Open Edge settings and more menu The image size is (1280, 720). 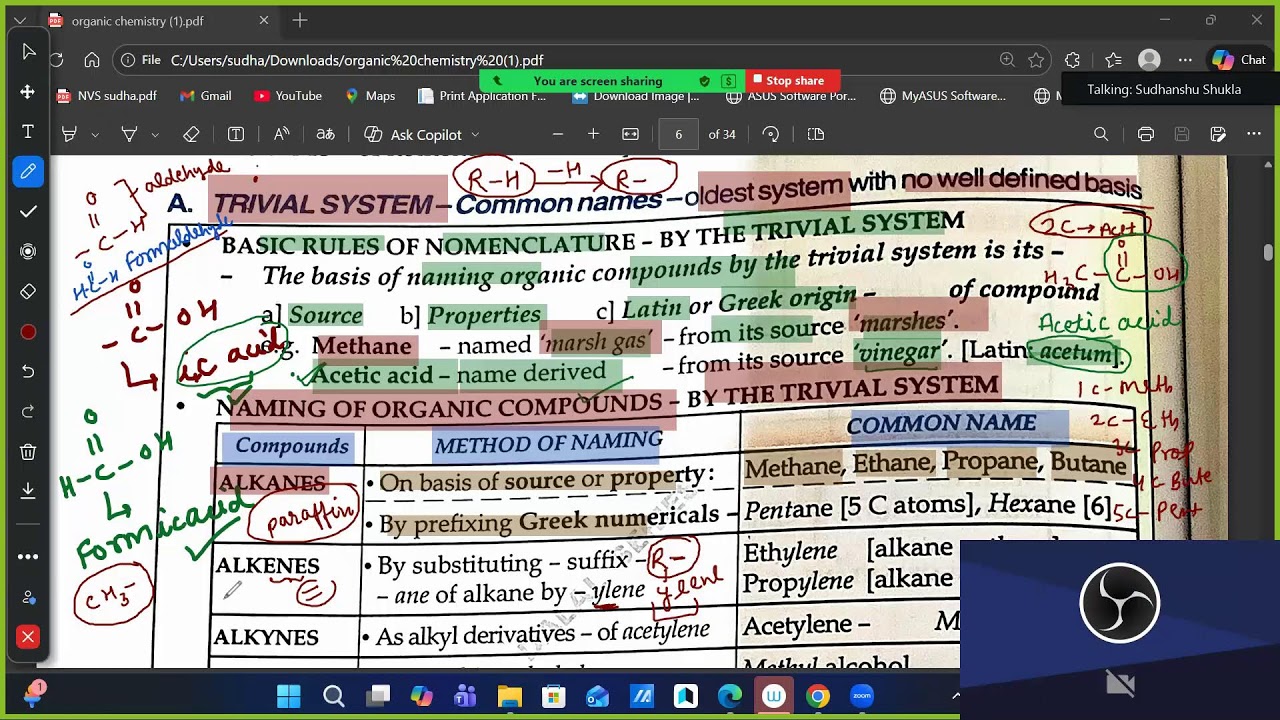pos(1185,60)
